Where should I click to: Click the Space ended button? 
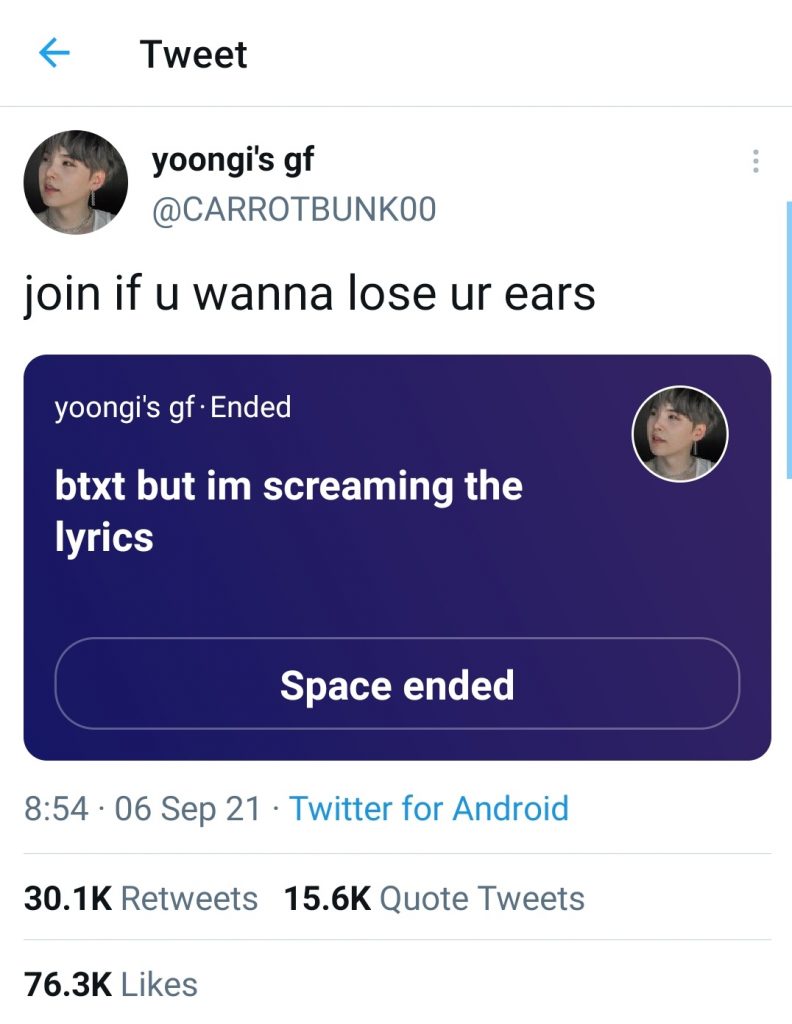(397, 684)
